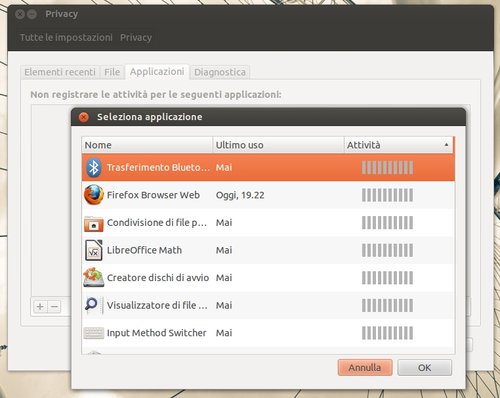Select the Trasferimento Blueto... row name
Screen dimensions: 500x398
pos(159,167)
